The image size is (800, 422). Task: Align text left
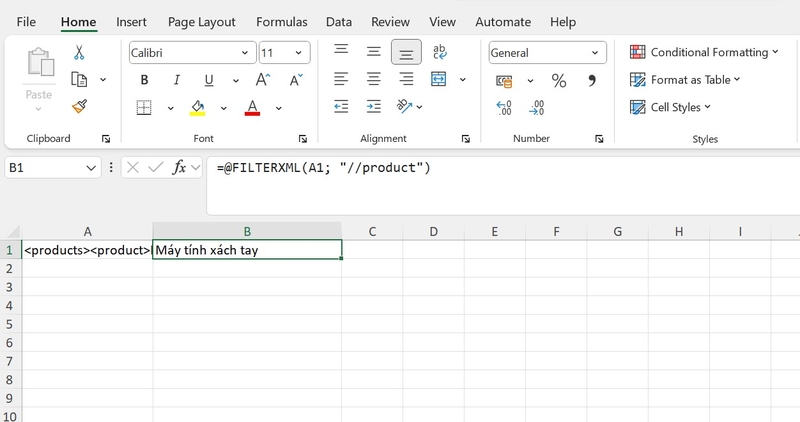pos(341,79)
